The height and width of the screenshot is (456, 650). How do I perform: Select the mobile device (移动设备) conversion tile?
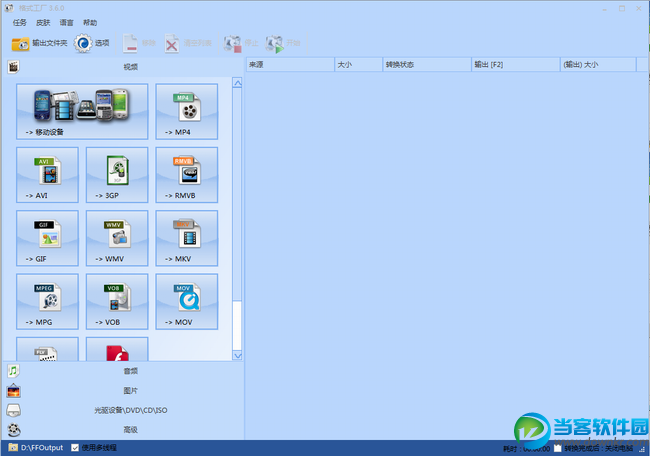click(82, 112)
